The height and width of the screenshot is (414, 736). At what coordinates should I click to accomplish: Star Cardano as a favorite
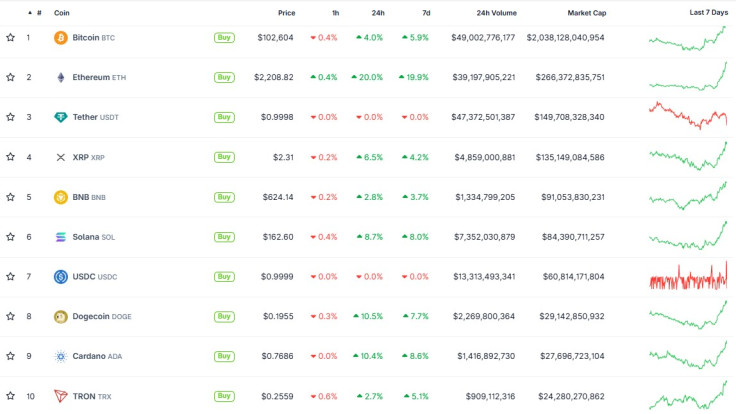[10, 356]
